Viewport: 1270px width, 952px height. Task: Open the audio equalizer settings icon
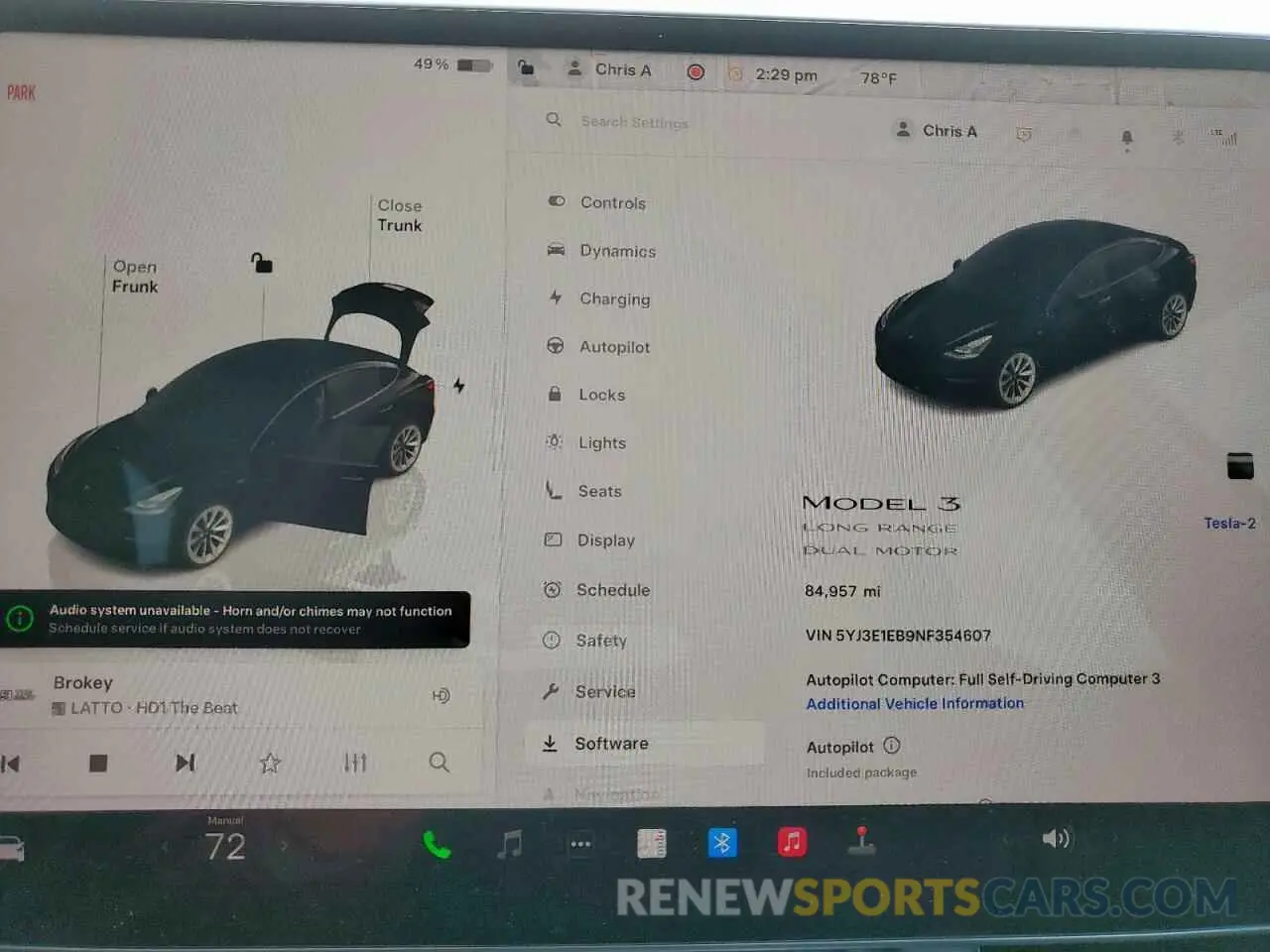(x=355, y=762)
